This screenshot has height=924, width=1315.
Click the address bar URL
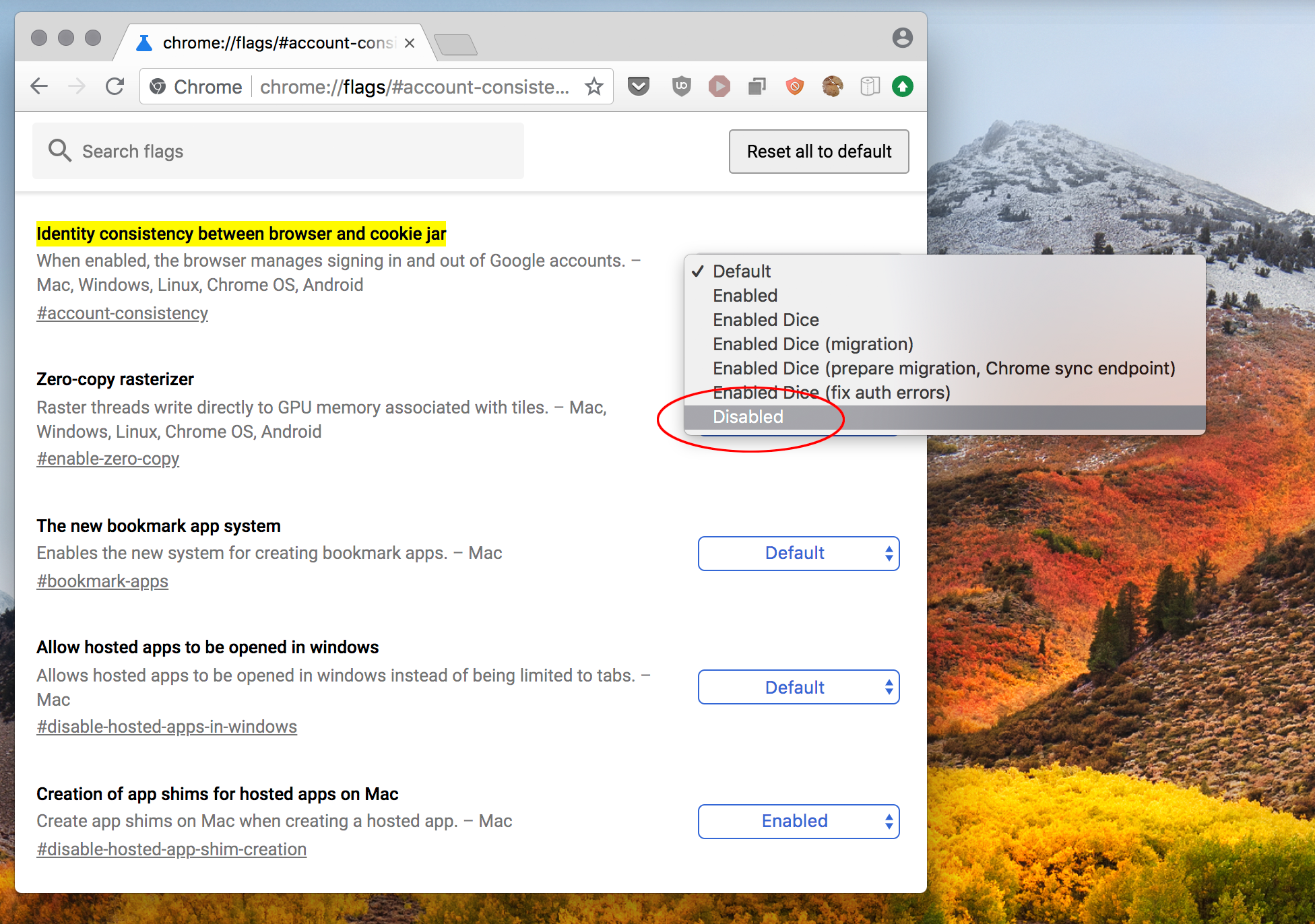(414, 86)
